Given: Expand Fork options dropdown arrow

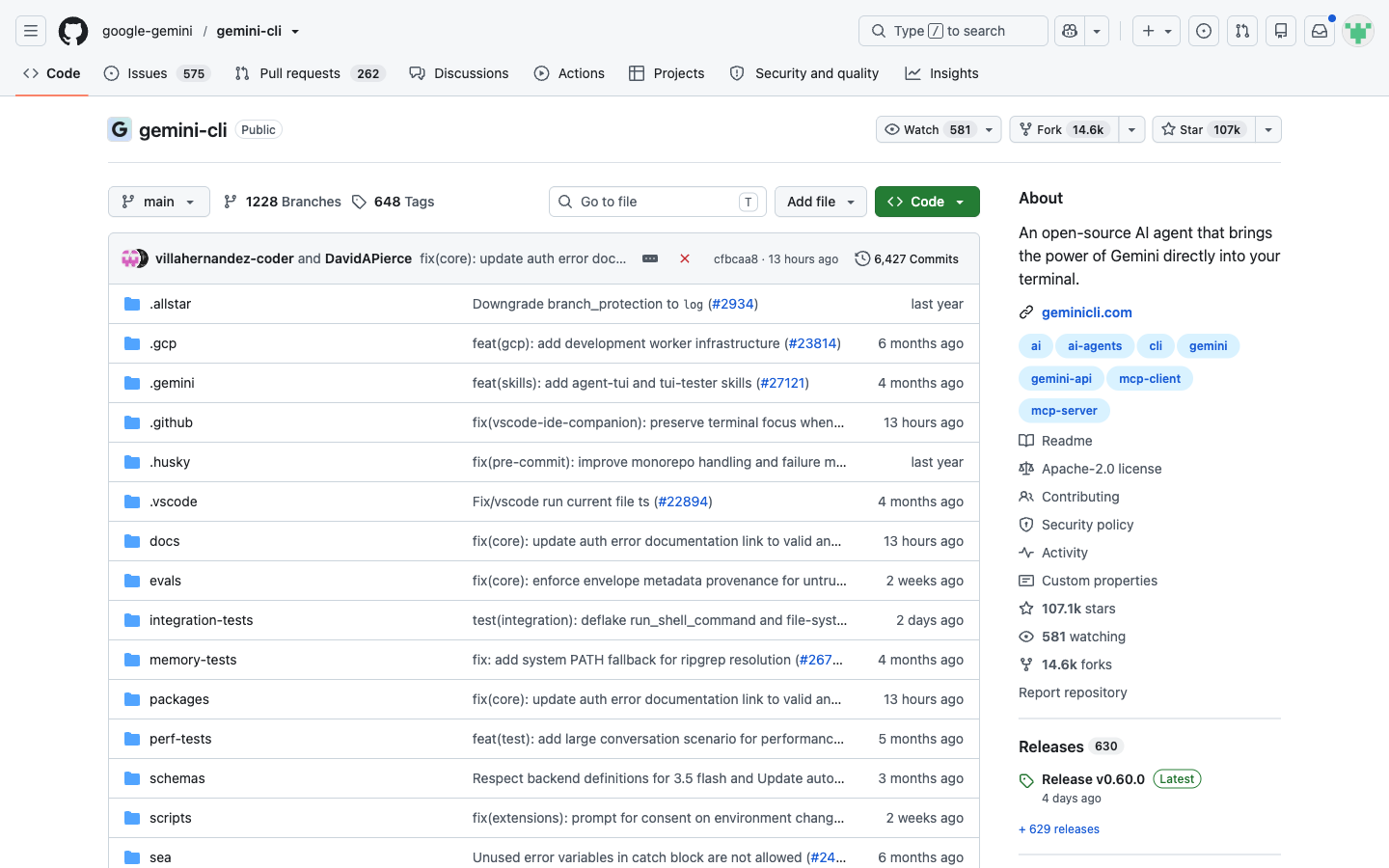Looking at the screenshot, I should tap(1131, 129).
